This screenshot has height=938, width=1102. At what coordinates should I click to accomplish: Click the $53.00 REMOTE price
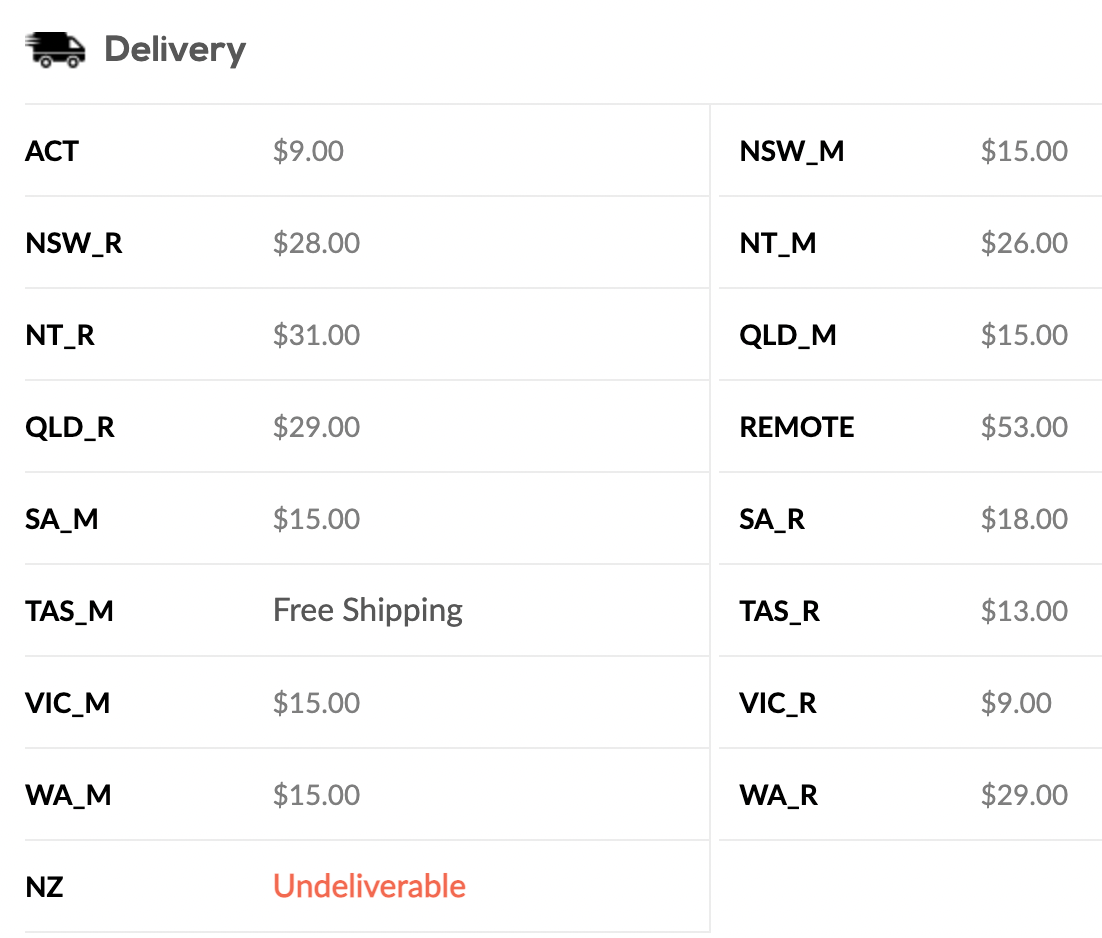1024,427
